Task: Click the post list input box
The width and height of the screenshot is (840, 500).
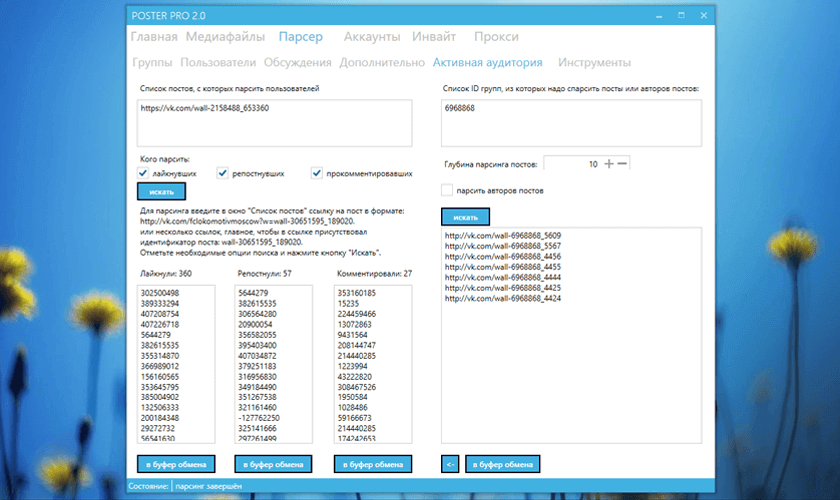Action: [274, 123]
